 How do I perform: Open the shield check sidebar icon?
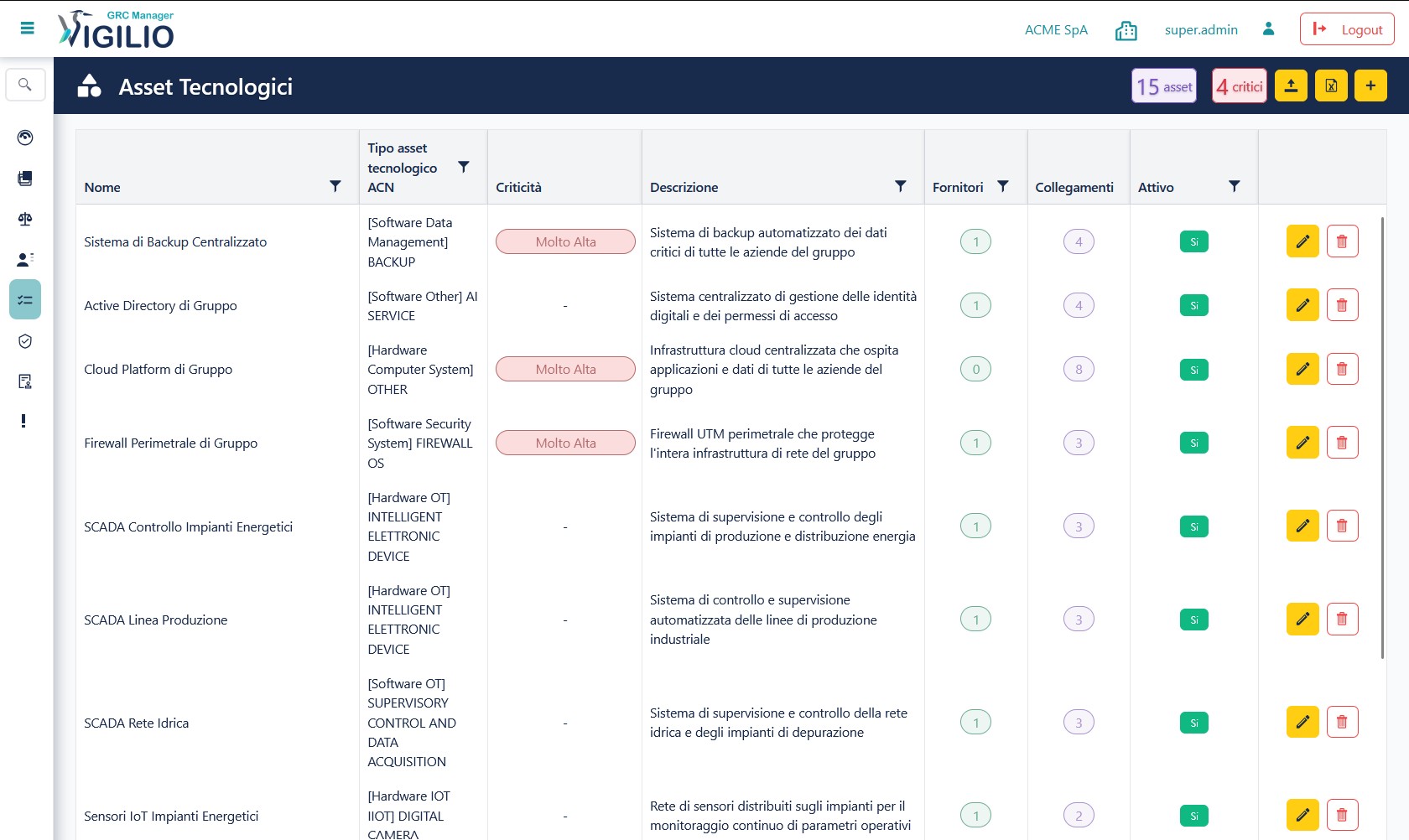click(x=25, y=341)
